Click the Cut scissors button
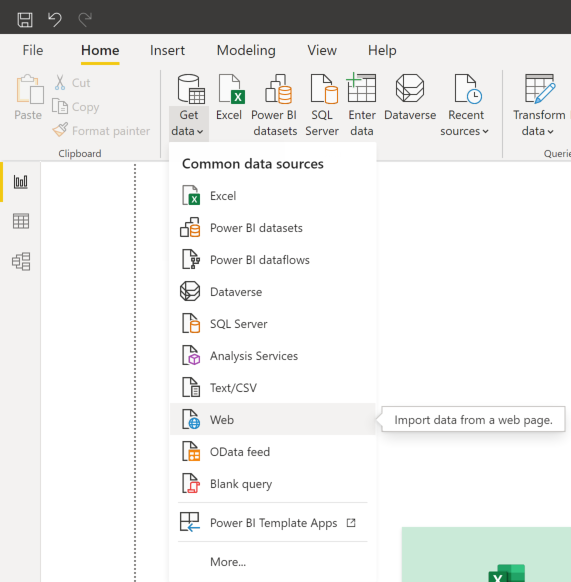This screenshot has width=571, height=582. (x=72, y=82)
